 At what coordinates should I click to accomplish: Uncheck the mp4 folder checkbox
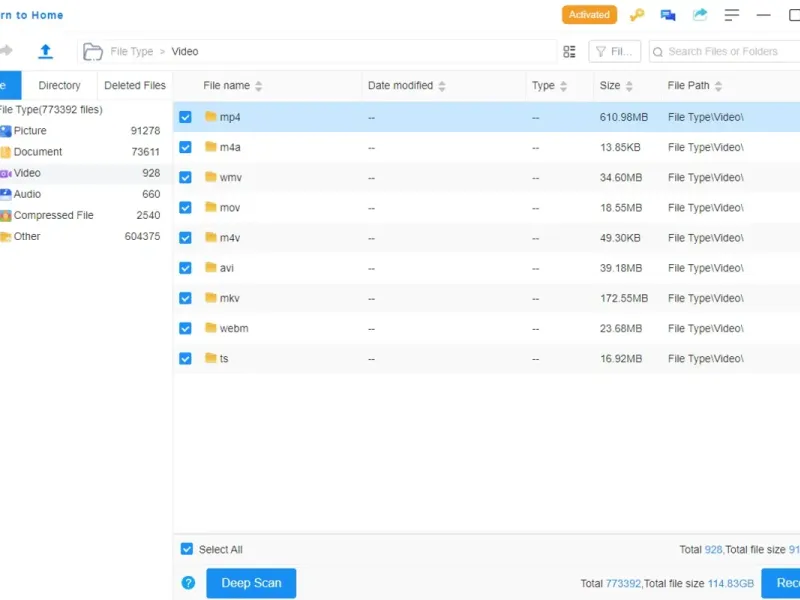point(185,117)
